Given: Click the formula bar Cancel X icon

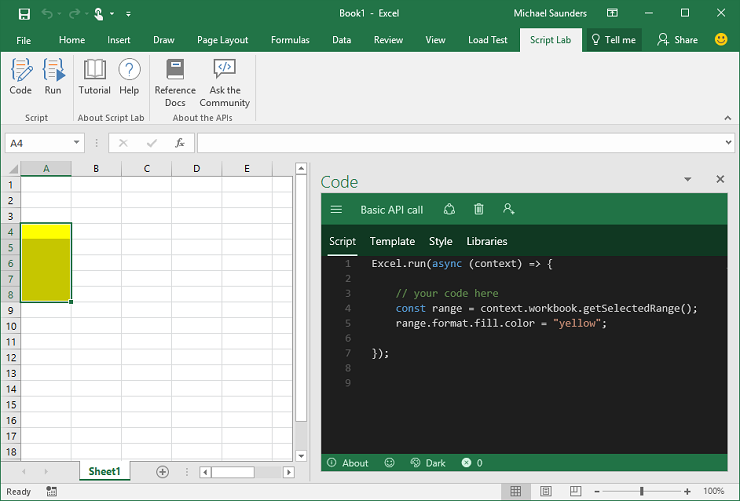Looking at the screenshot, I should coord(123,143).
